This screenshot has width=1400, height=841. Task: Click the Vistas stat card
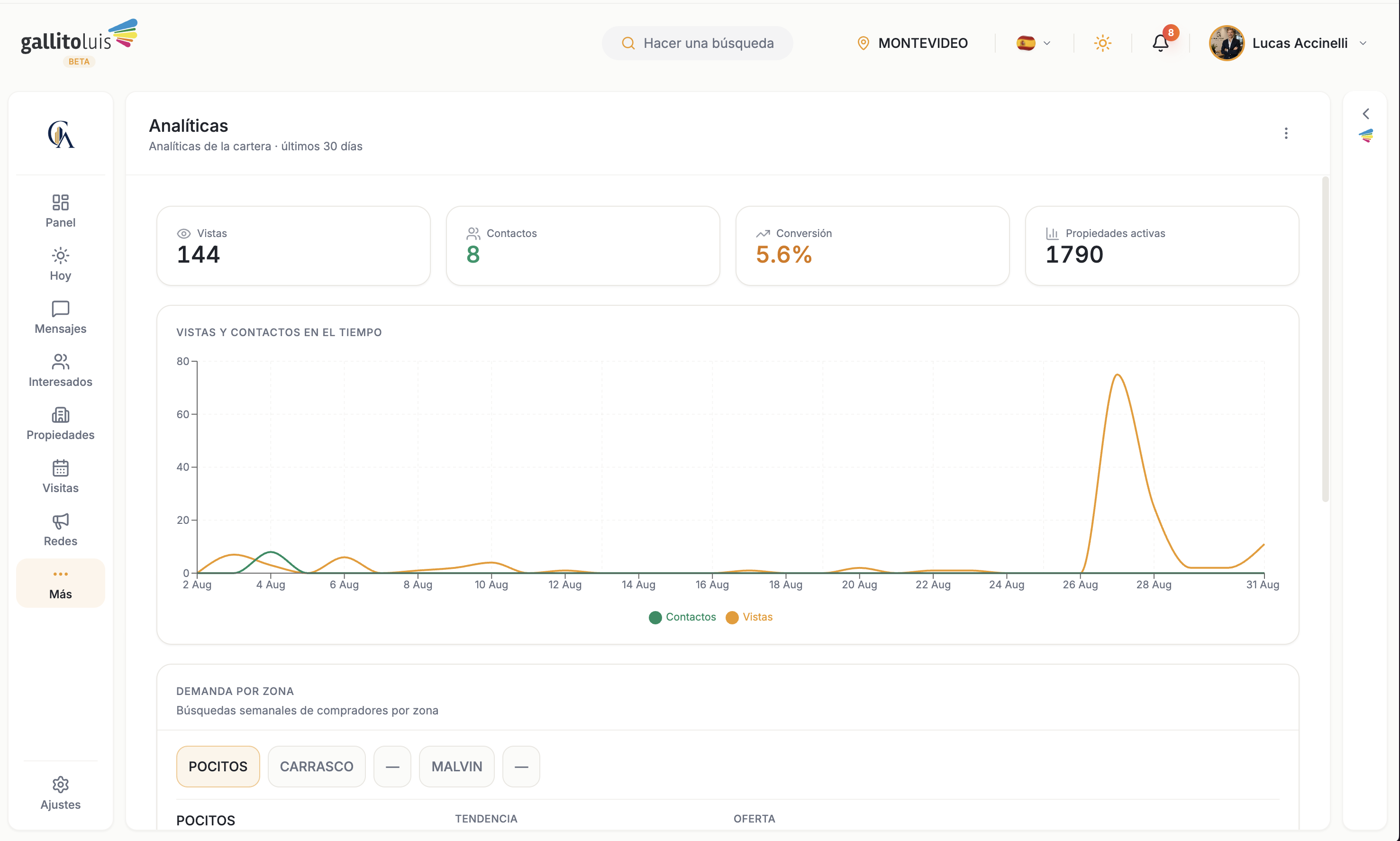(x=293, y=246)
